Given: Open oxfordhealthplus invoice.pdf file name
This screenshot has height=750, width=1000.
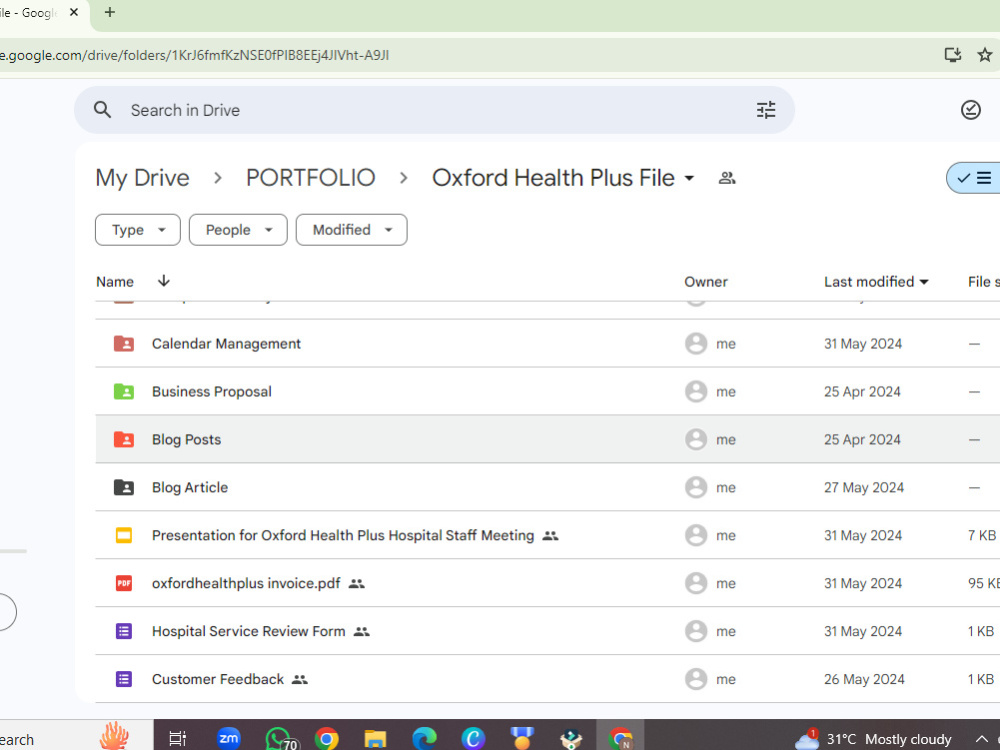Looking at the screenshot, I should (246, 583).
